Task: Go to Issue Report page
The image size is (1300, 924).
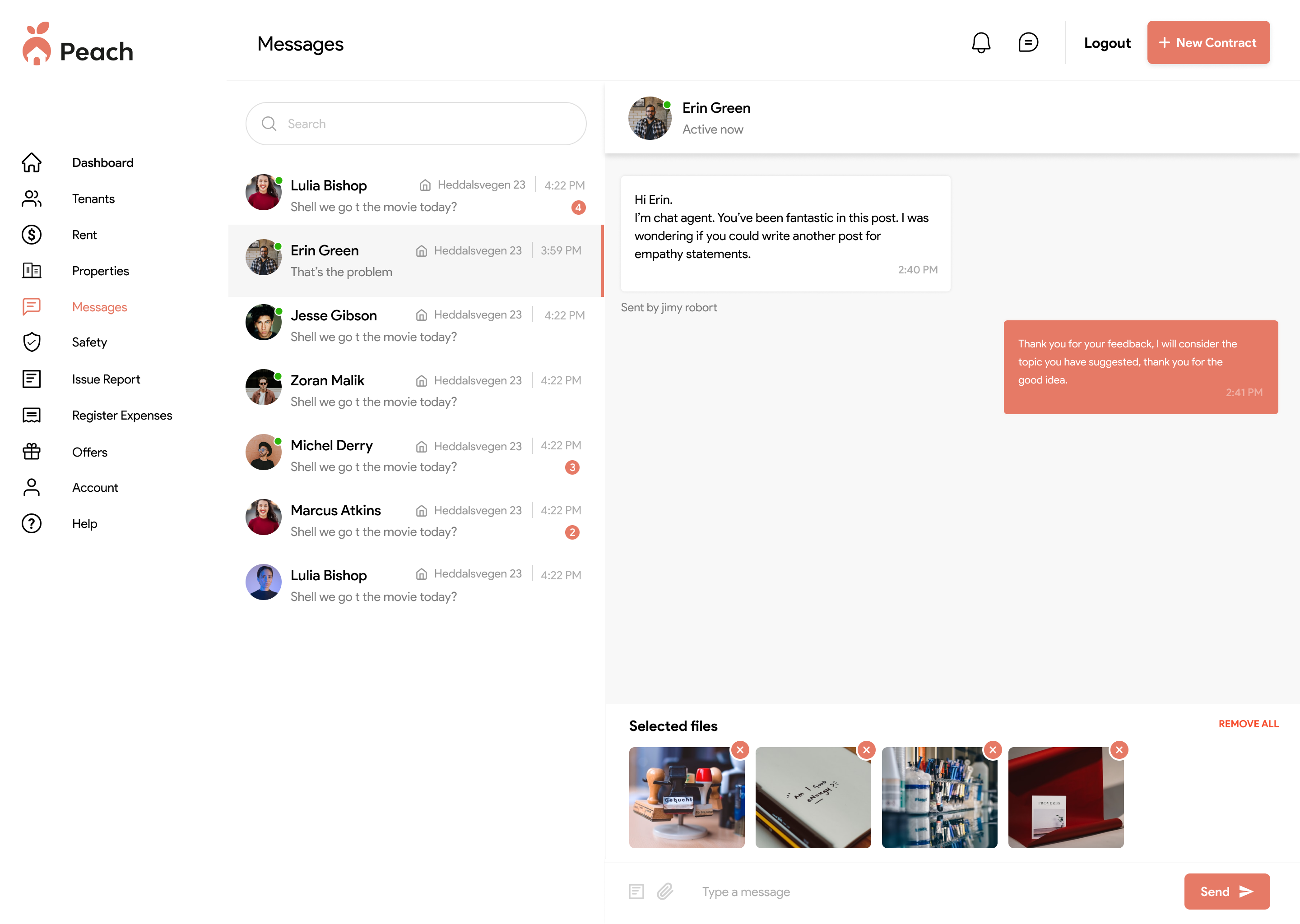Action: 106,379
